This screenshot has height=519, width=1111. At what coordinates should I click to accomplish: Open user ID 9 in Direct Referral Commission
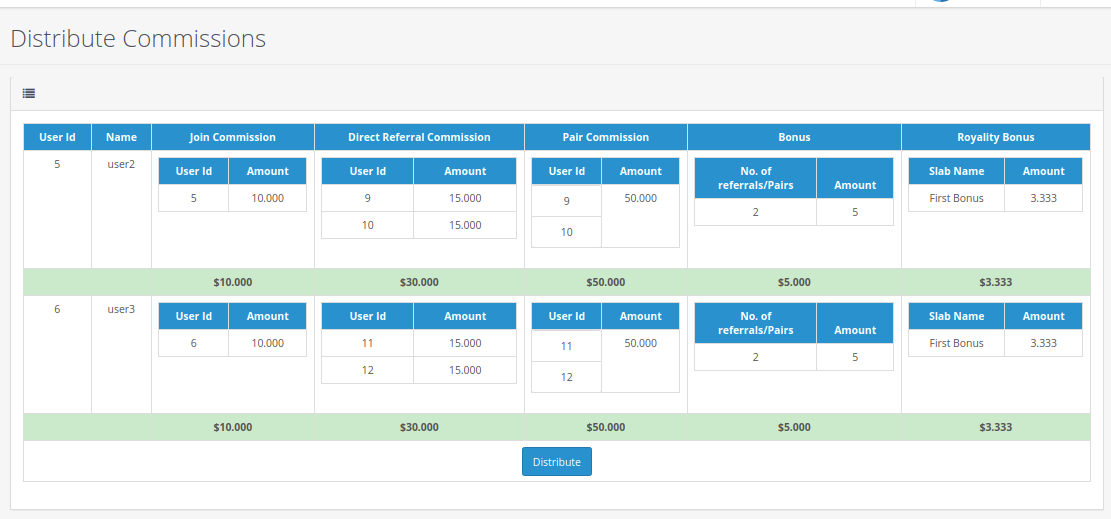pos(367,198)
